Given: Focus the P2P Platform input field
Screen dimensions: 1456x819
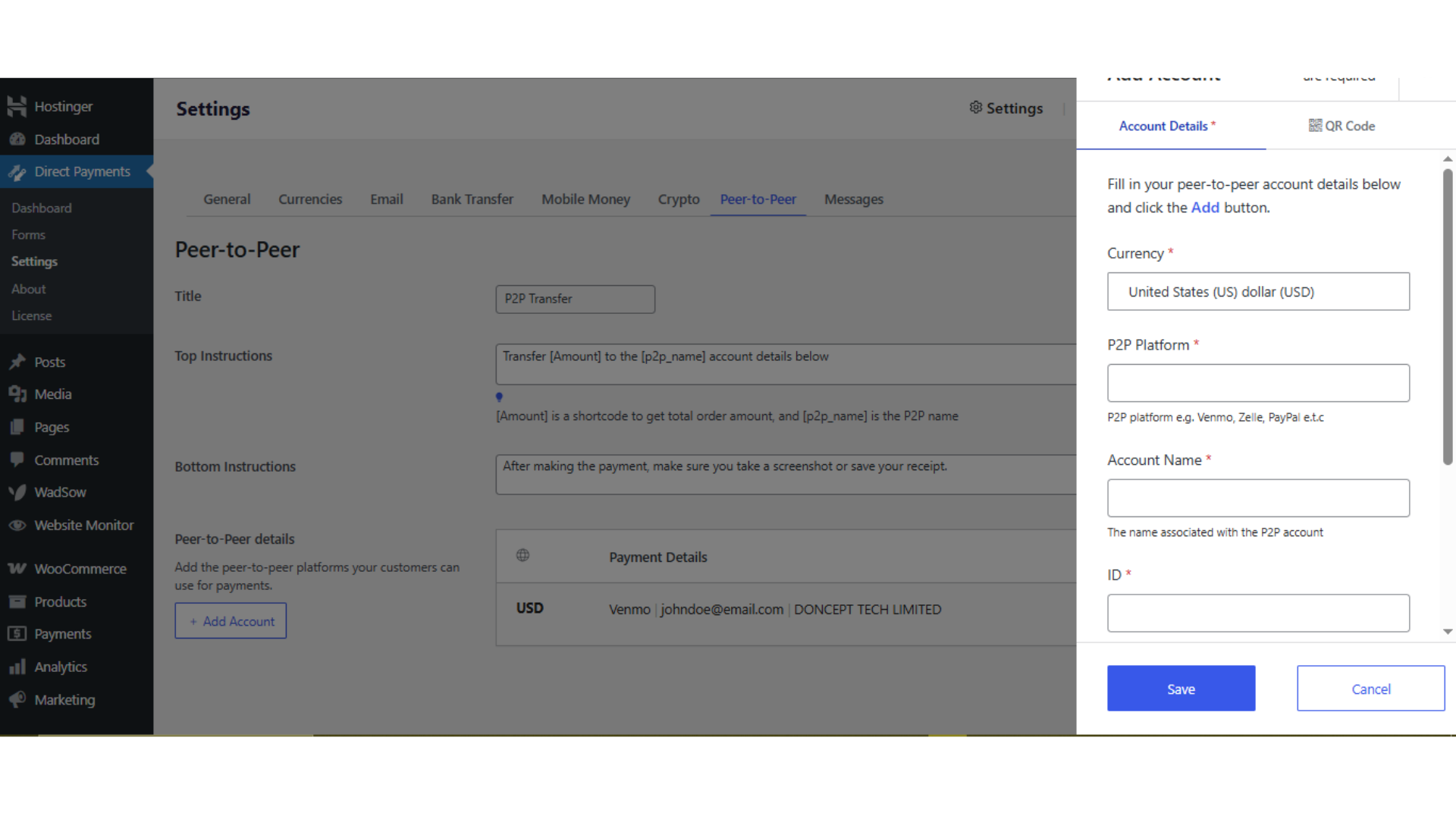Looking at the screenshot, I should coord(1257,383).
